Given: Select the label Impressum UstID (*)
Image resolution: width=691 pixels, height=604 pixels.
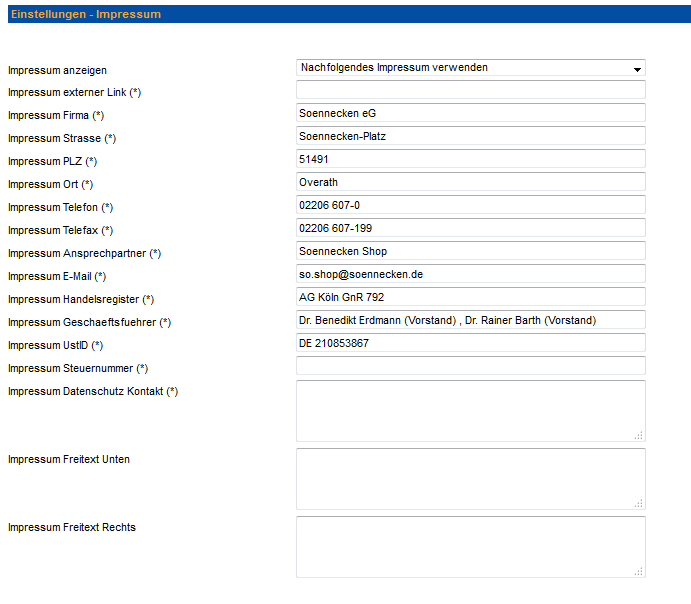Looking at the screenshot, I should tap(56, 345).
